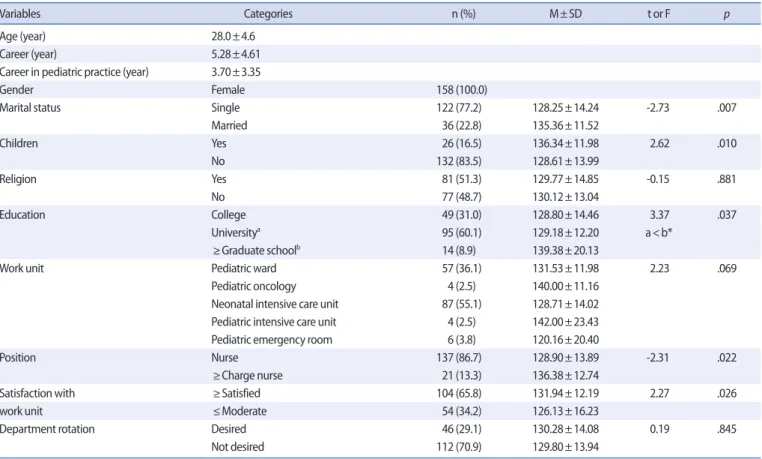Select the 'Work unit' row label

tap(22, 269)
